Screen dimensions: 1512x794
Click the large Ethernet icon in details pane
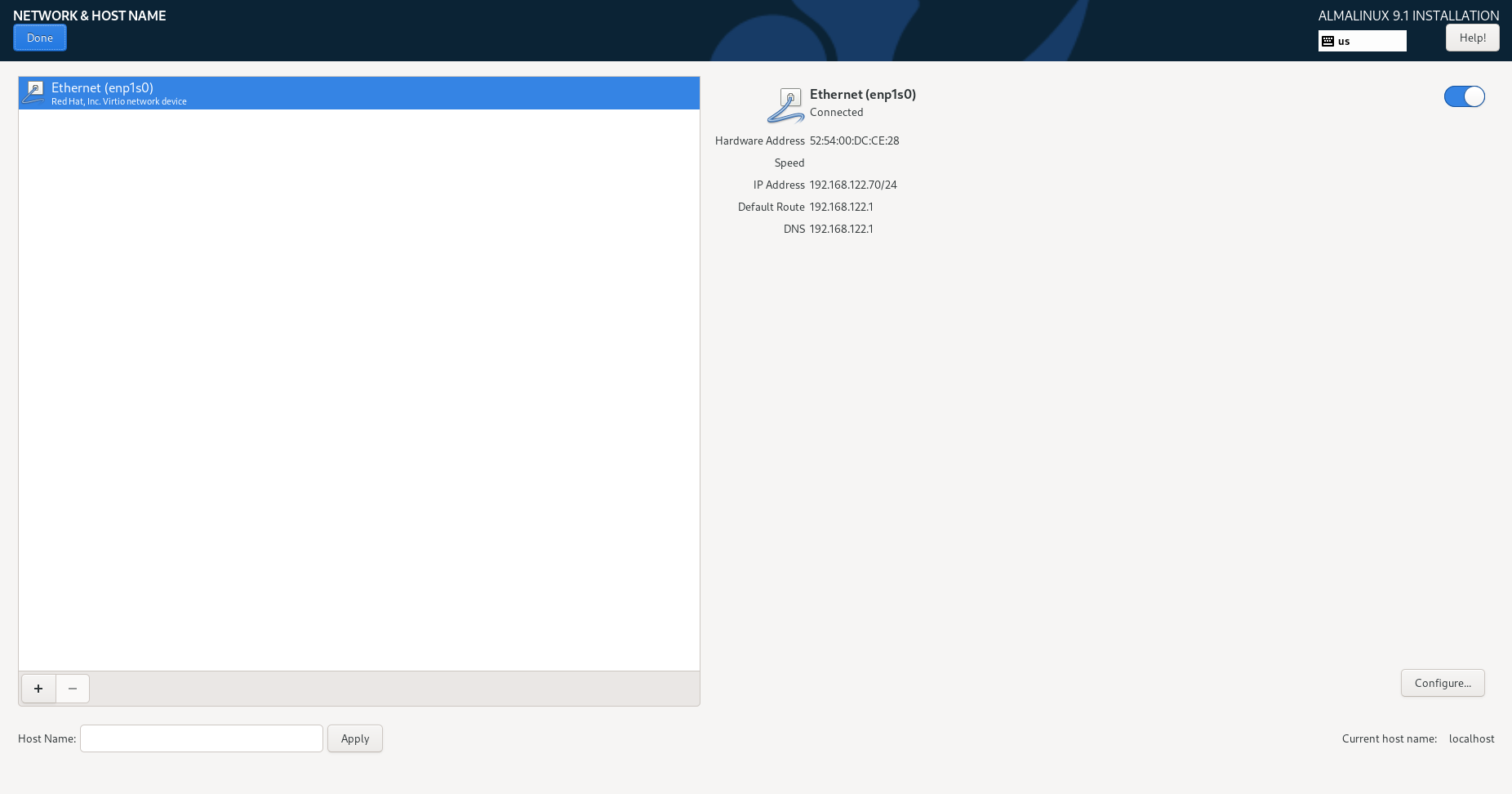point(786,105)
